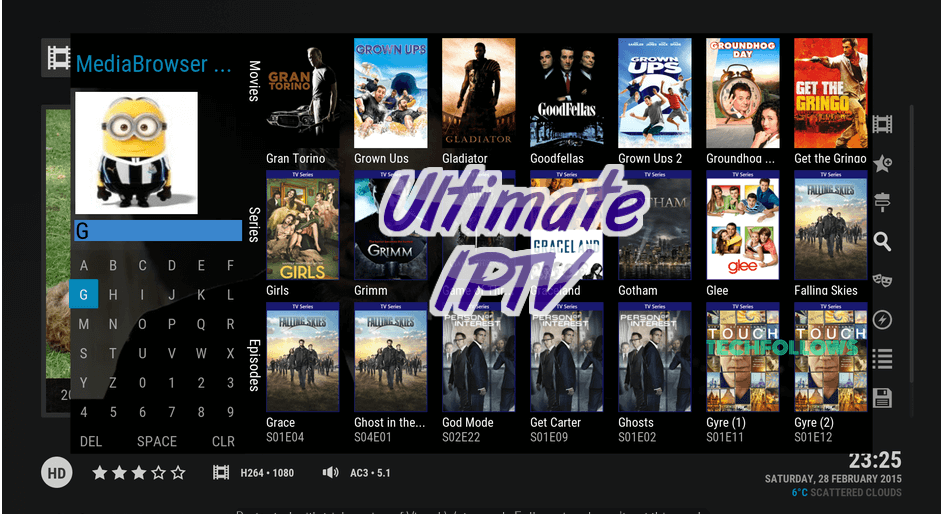This screenshot has width=943, height=514.
Task: Open the Glee TV series poster
Action: (x=743, y=225)
